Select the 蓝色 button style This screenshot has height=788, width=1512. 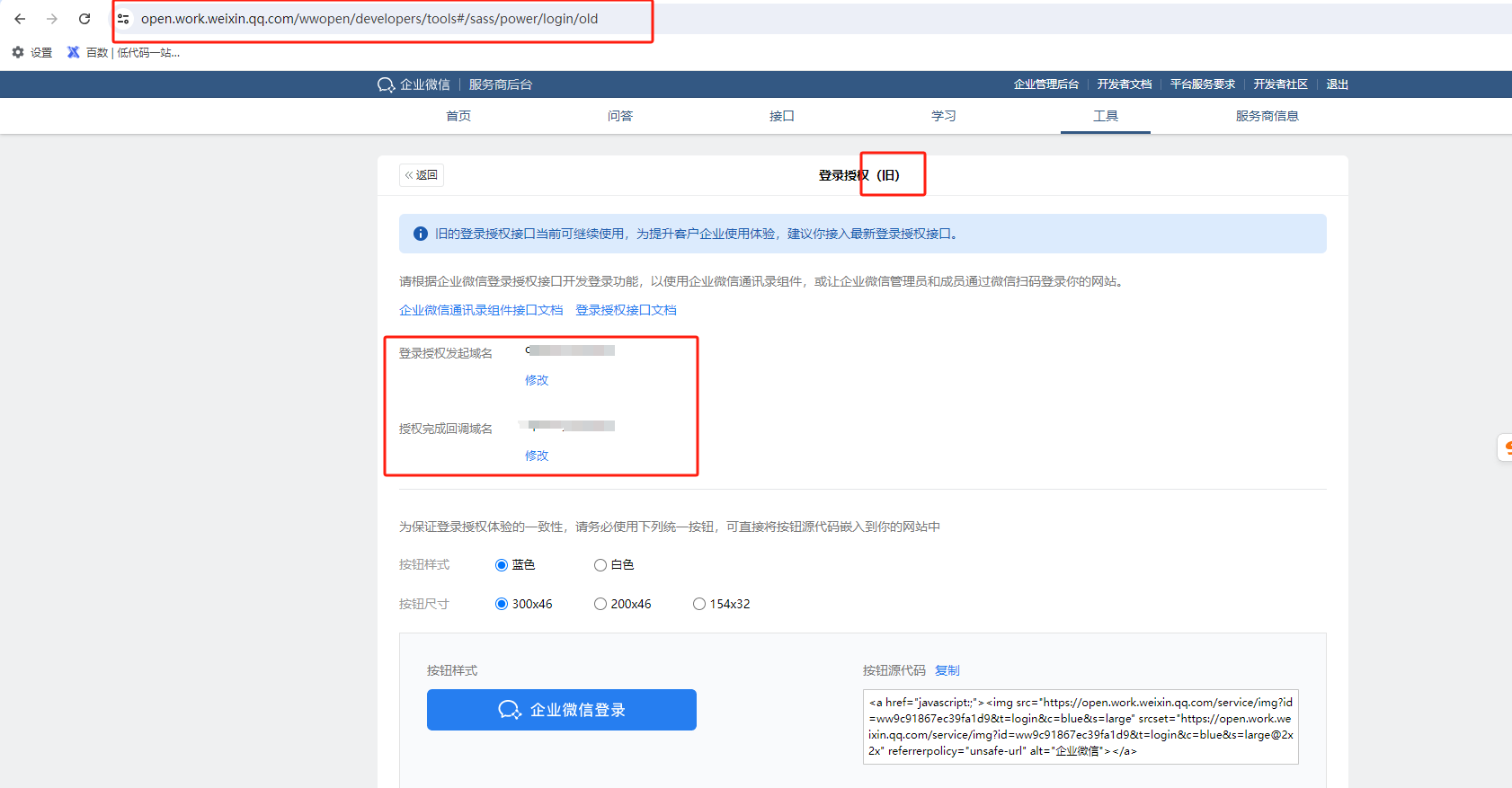[502, 565]
